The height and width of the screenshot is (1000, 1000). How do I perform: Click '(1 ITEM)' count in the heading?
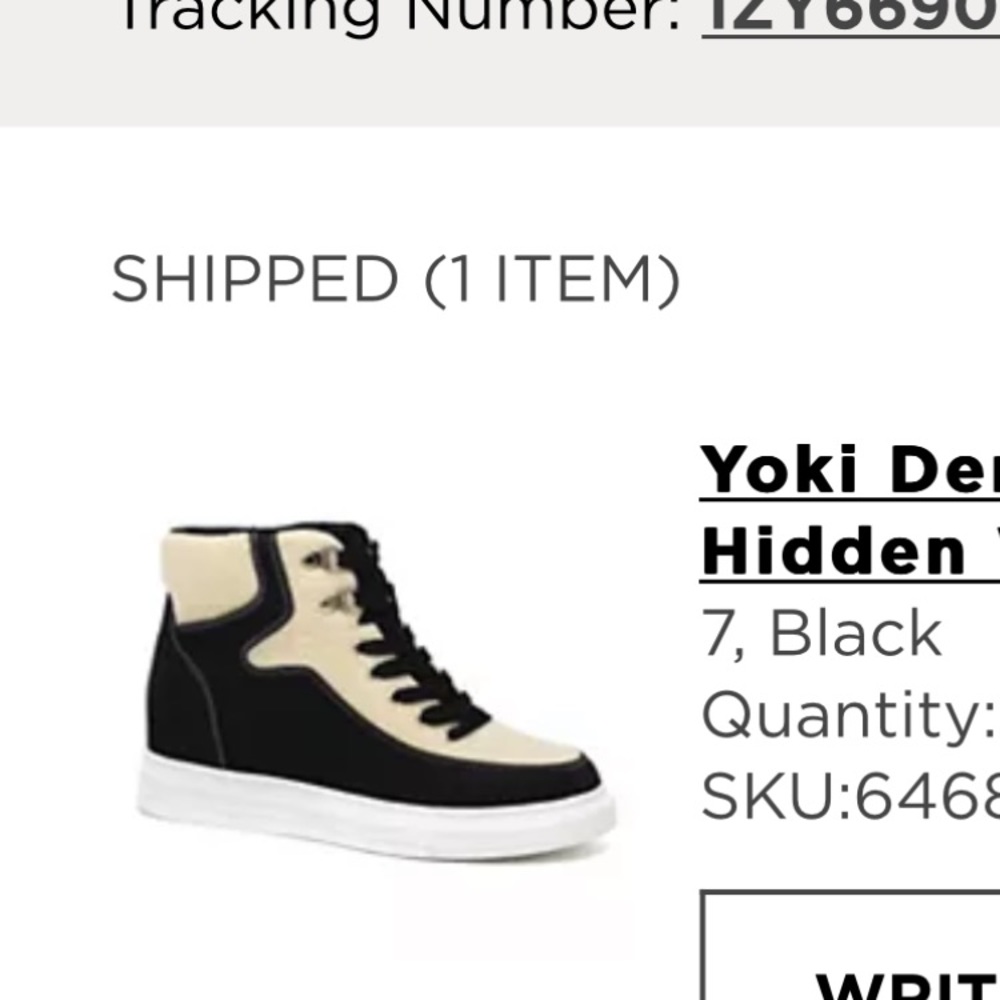552,281
